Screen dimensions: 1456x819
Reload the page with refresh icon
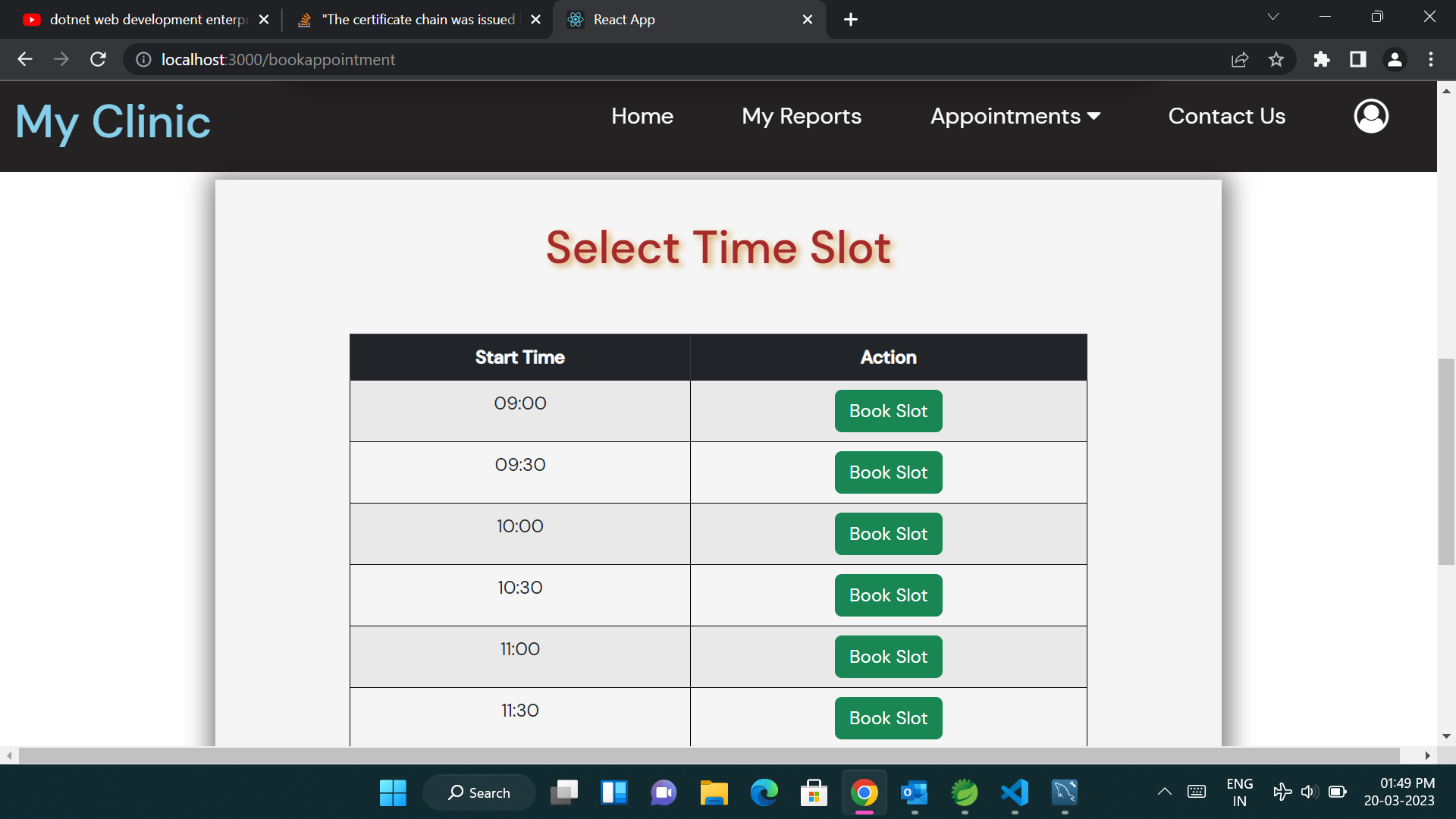click(98, 59)
